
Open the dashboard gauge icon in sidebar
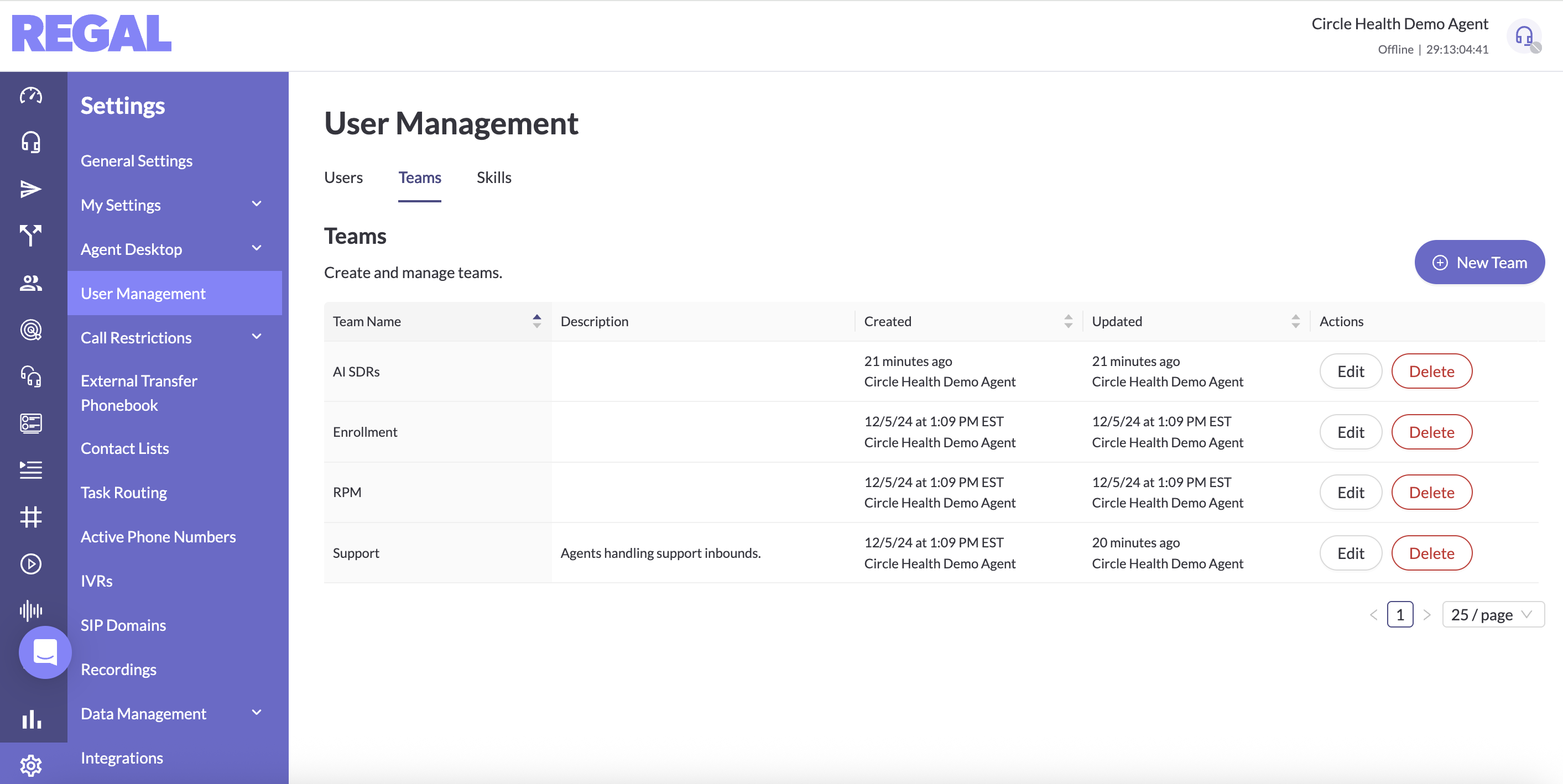31,96
